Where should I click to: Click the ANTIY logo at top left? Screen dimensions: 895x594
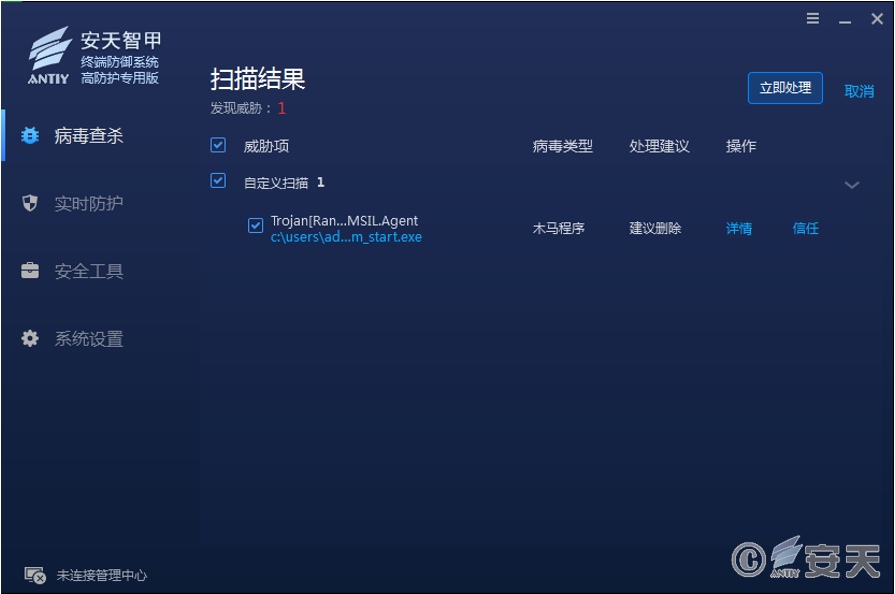click(x=50, y=55)
